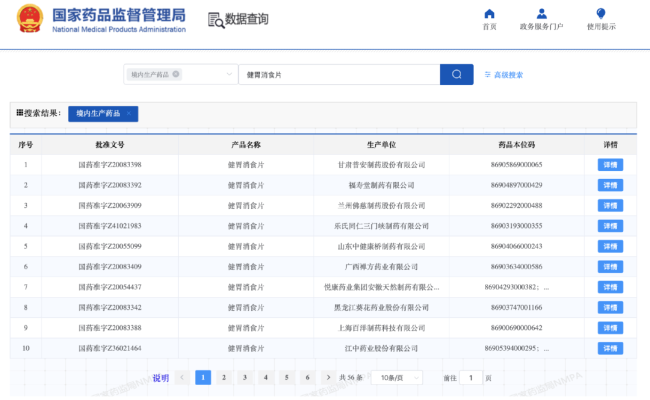Click drug code 86903747001166

[x=517, y=307]
